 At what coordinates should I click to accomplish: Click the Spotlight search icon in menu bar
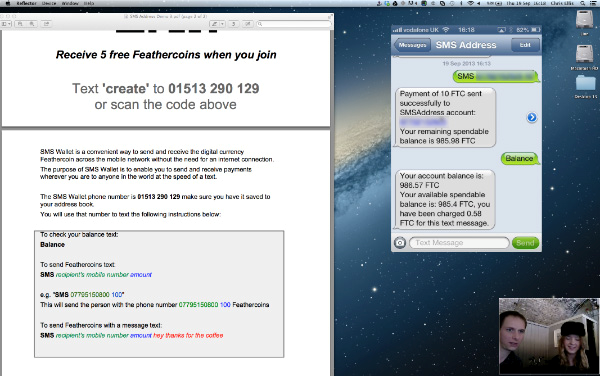click(582, 3)
